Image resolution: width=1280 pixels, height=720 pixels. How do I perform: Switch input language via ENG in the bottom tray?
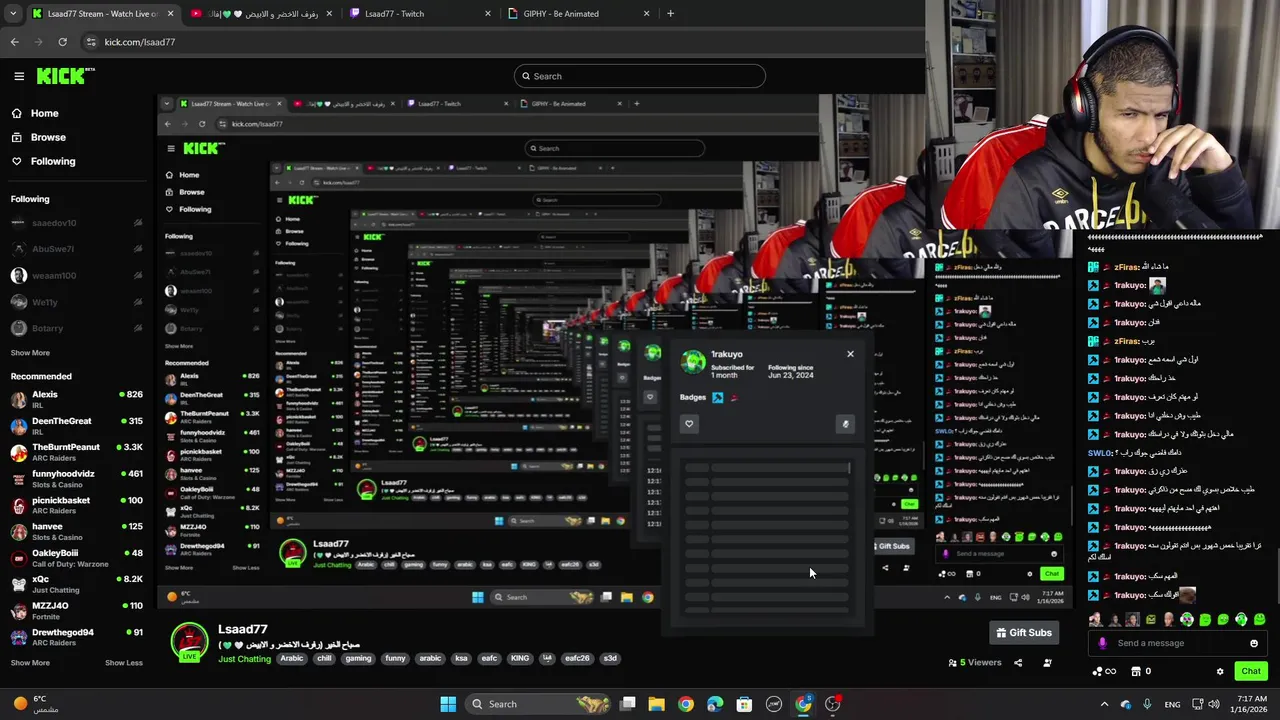click(x=1172, y=704)
